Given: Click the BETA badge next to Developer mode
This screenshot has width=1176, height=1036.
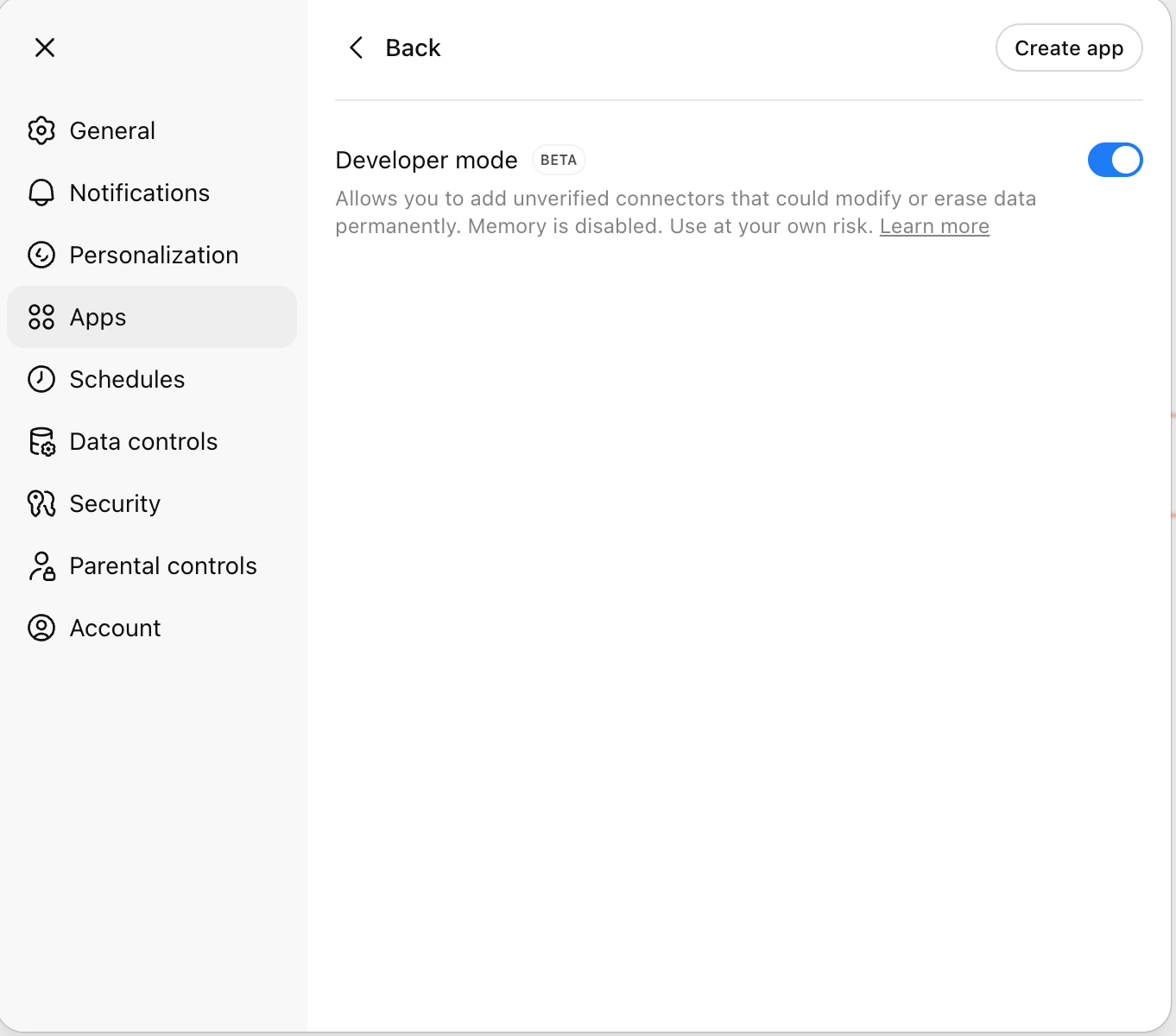Looking at the screenshot, I should pos(558,160).
